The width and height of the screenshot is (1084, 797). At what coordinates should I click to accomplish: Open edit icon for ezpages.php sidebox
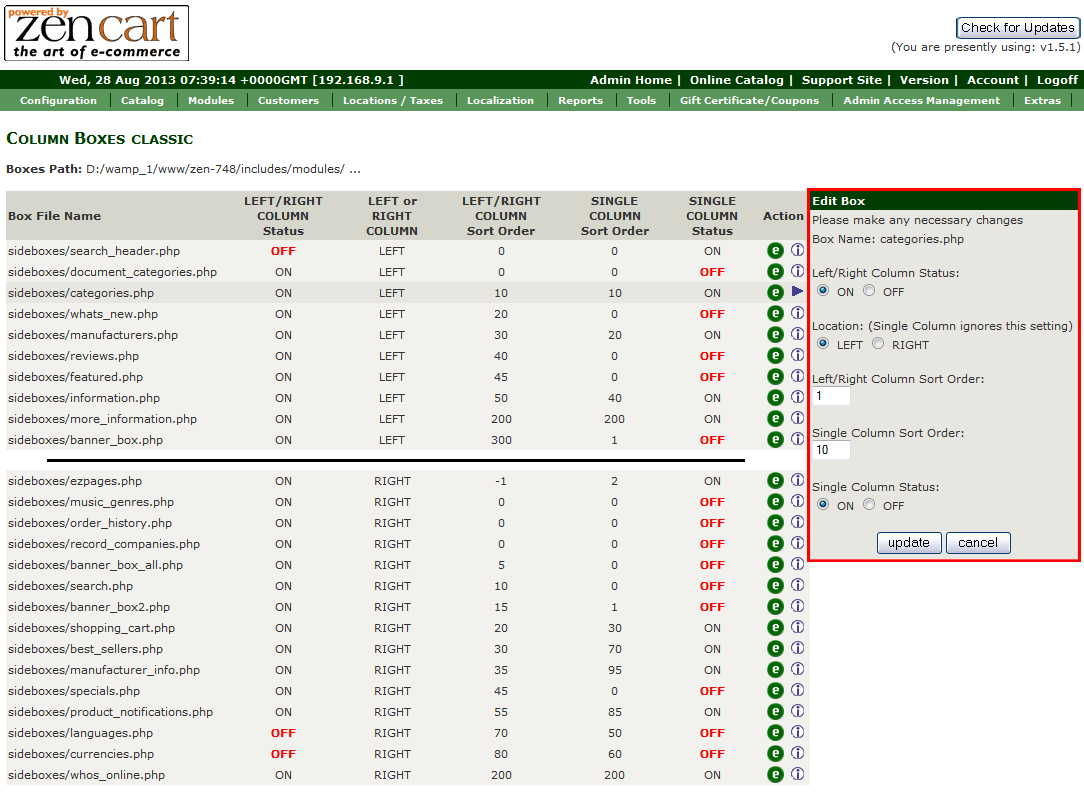click(x=775, y=481)
